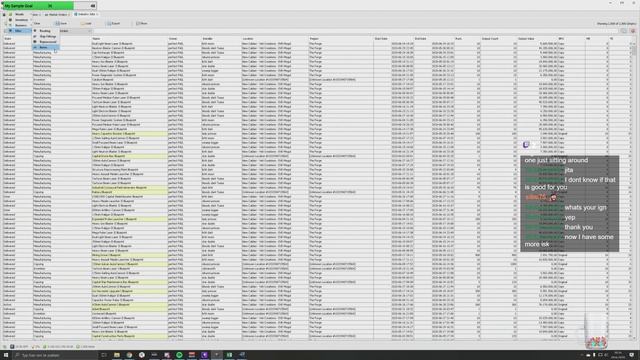
Task: Sort by the ME column header
Action: point(596,39)
